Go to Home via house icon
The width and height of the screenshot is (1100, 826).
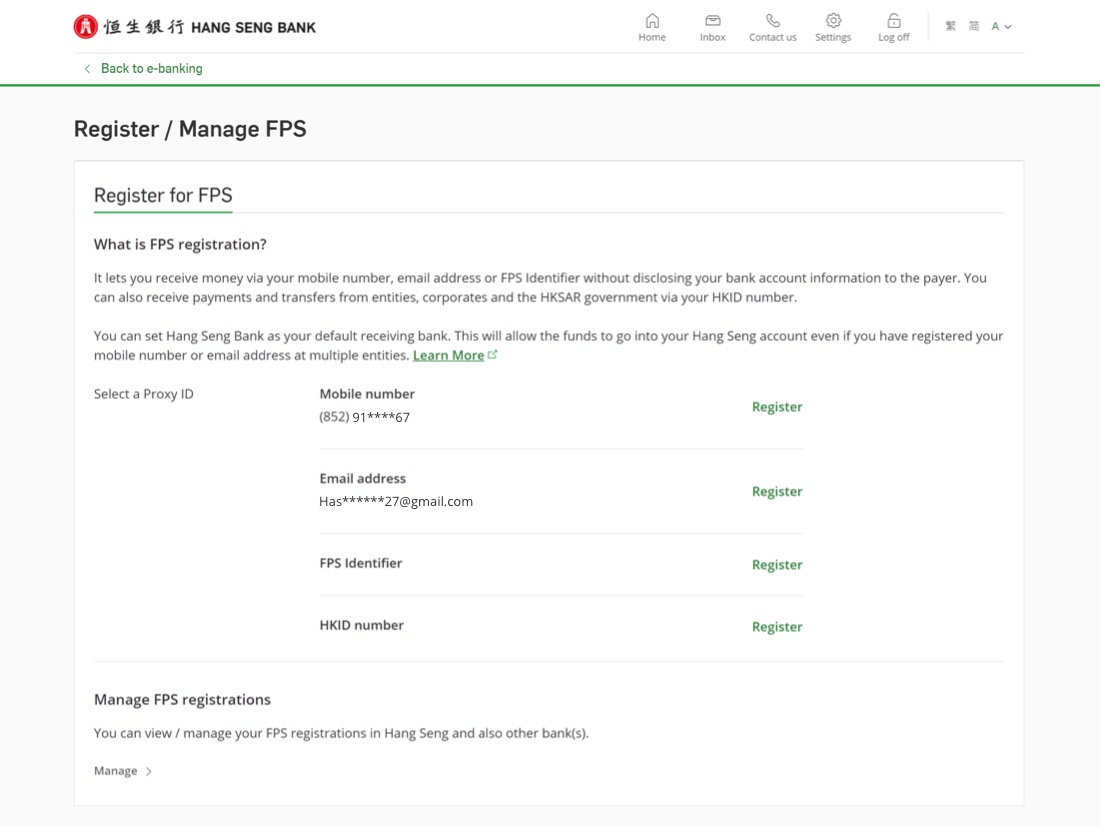(652, 20)
